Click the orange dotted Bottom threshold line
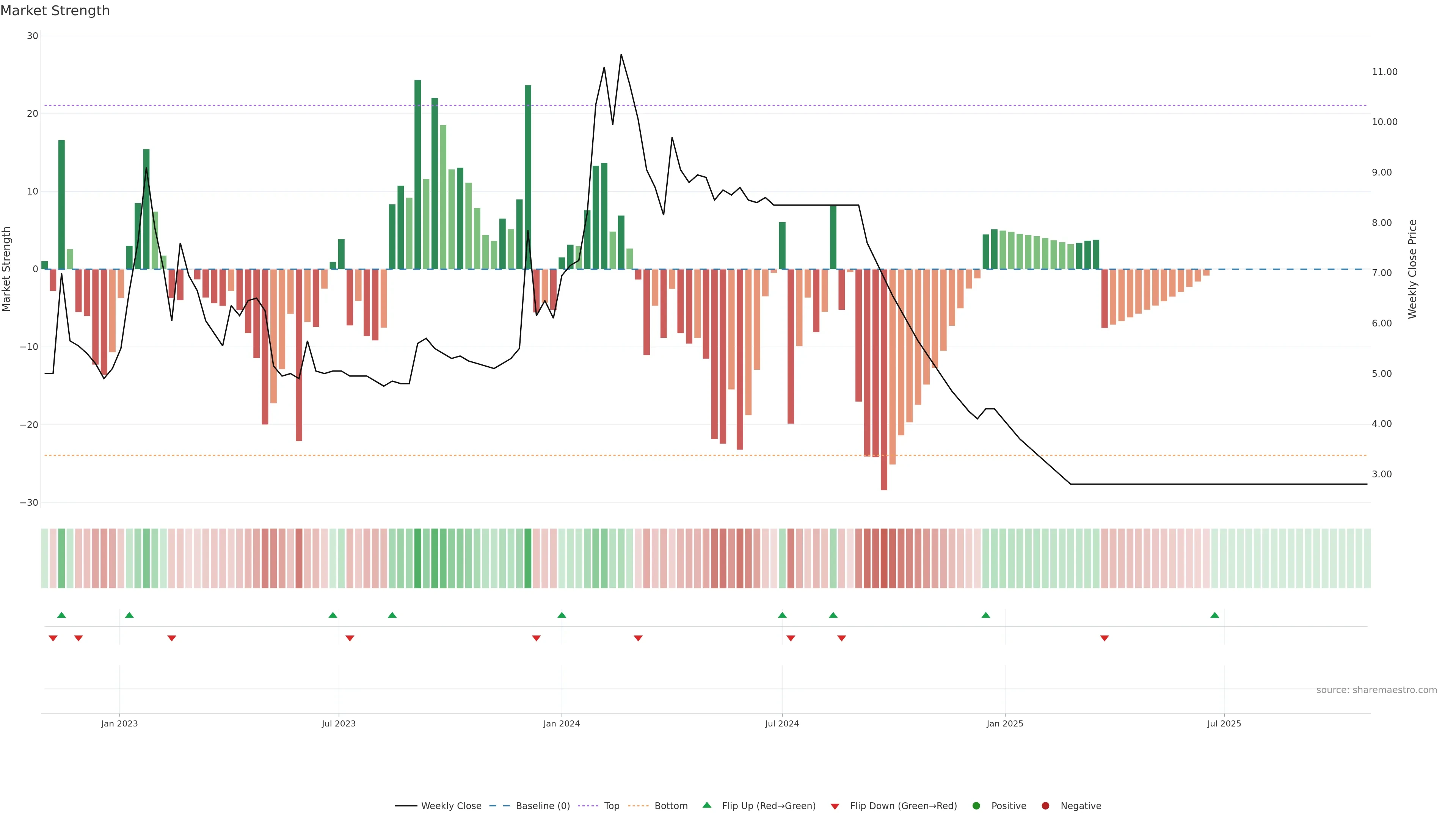Image resolution: width=1456 pixels, height=819 pixels. (565, 455)
